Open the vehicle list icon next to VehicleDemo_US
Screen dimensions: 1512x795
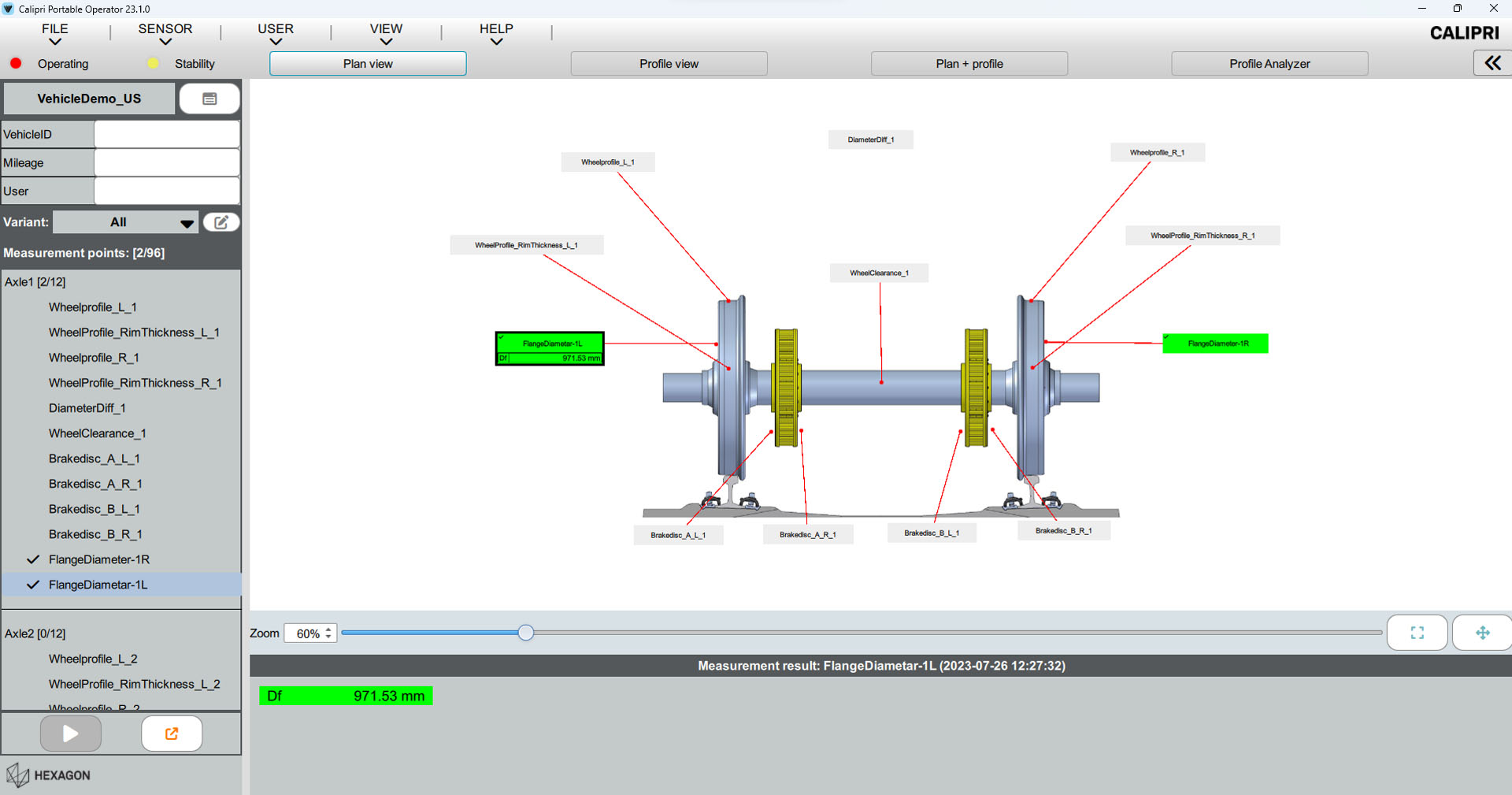tap(209, 98)
